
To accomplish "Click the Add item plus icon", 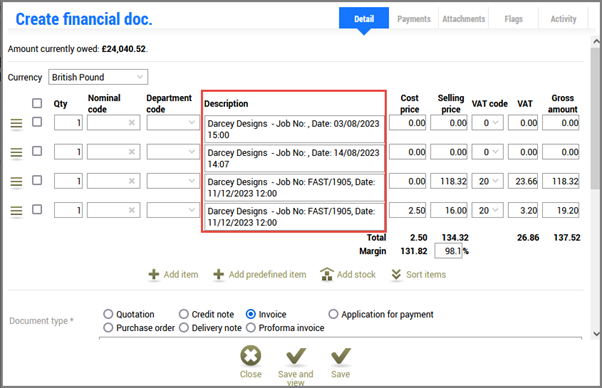I will [154, 274].
